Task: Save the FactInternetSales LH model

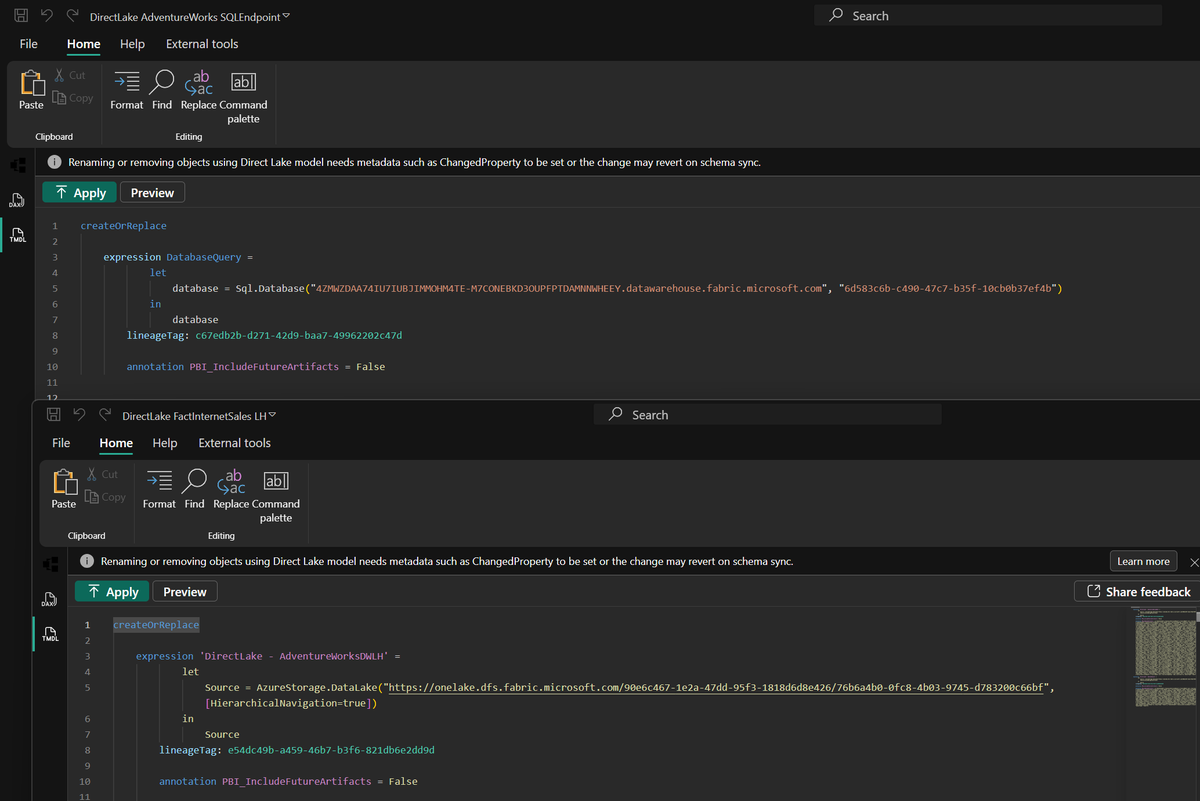Action: (54, 415)
